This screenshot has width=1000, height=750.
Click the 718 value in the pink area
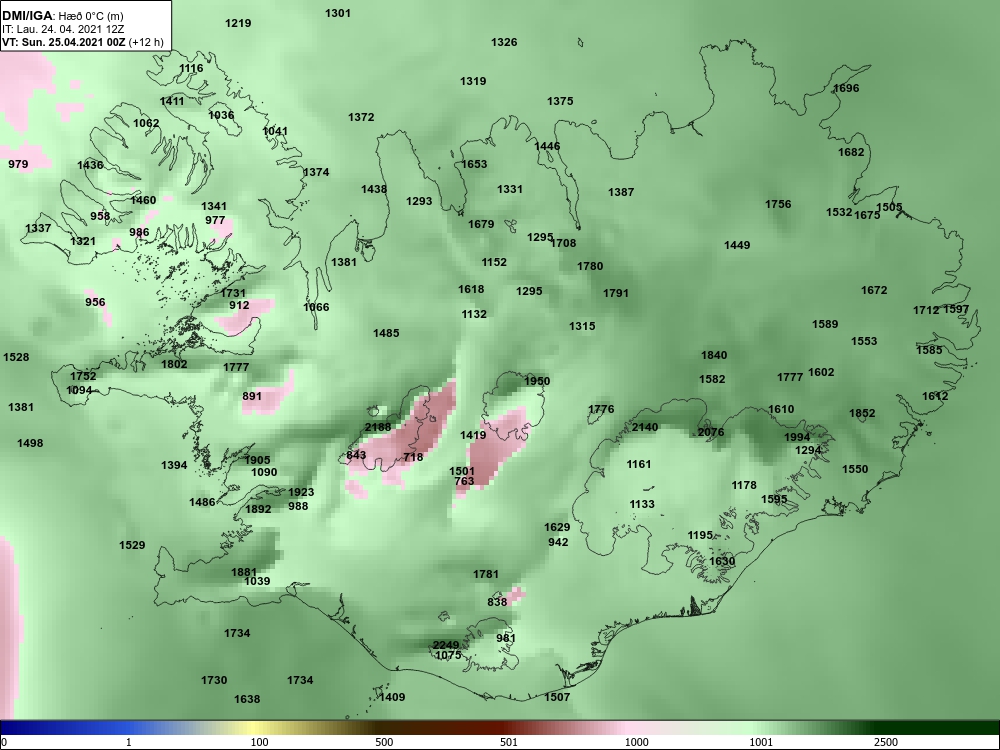[413, 457]
